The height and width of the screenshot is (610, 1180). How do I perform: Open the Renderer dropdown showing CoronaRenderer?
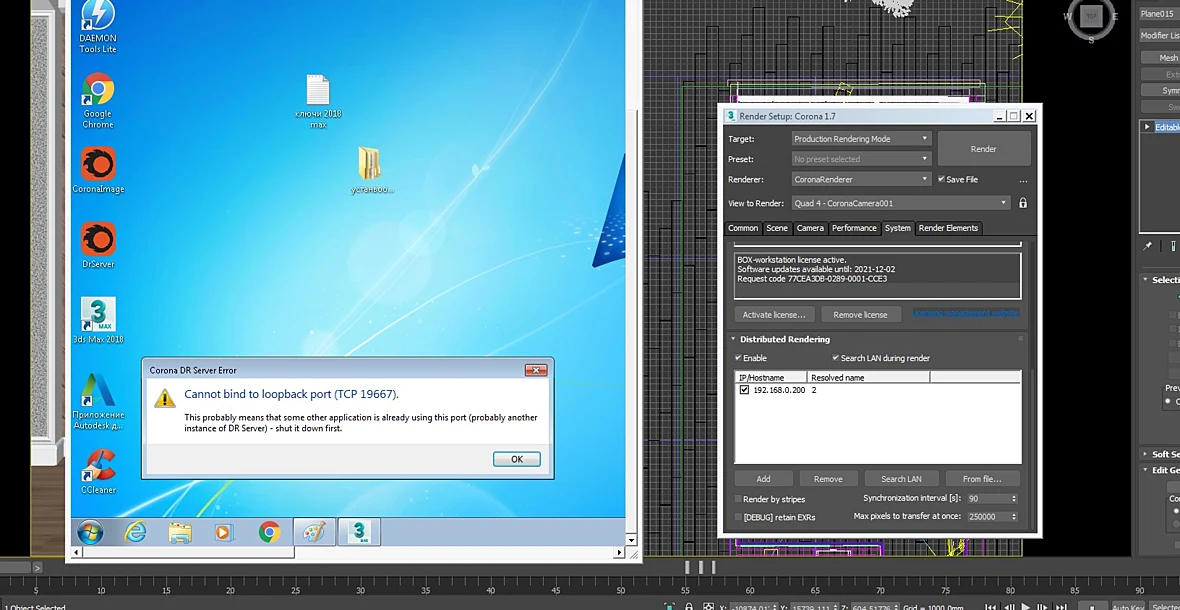point(862,179)
